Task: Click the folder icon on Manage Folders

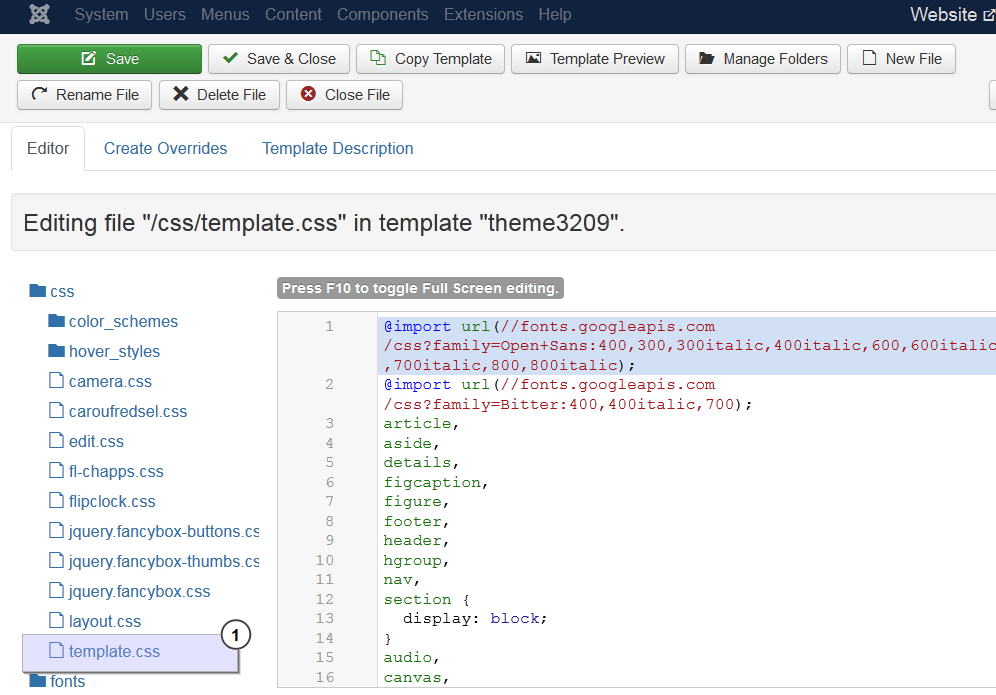Action: pyautogui.click(x=706, y=58)
